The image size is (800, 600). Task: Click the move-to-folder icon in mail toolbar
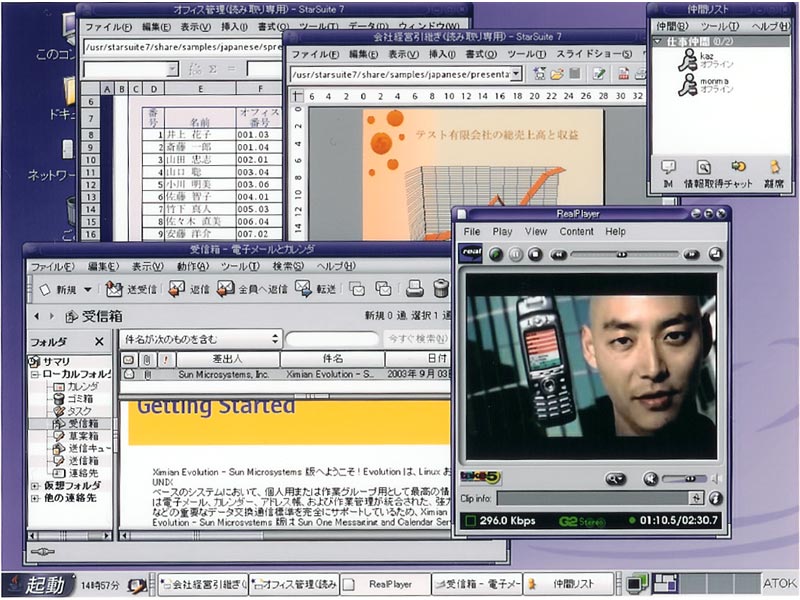(357, 289)
